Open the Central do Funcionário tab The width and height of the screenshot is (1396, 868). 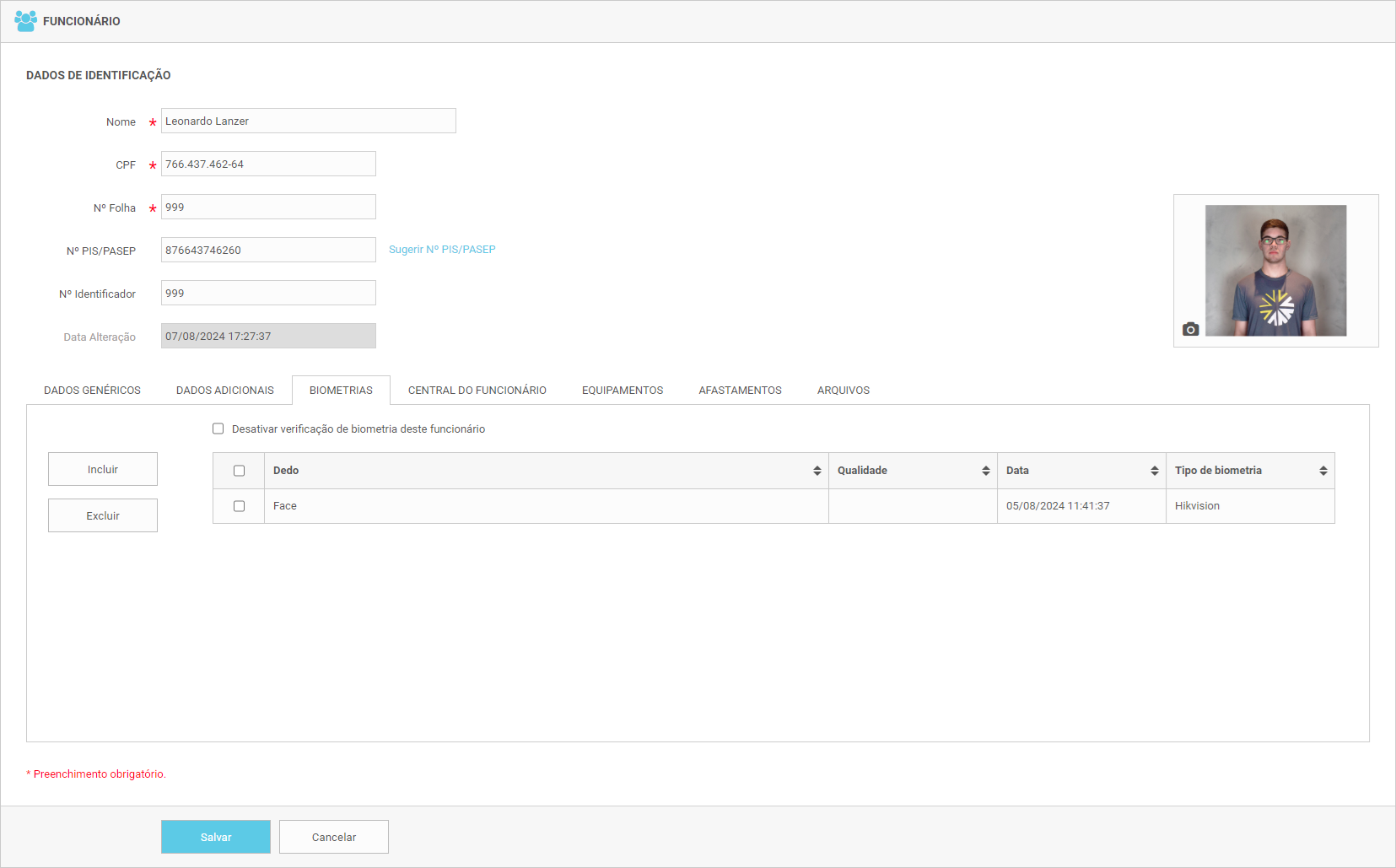[477, 391]
